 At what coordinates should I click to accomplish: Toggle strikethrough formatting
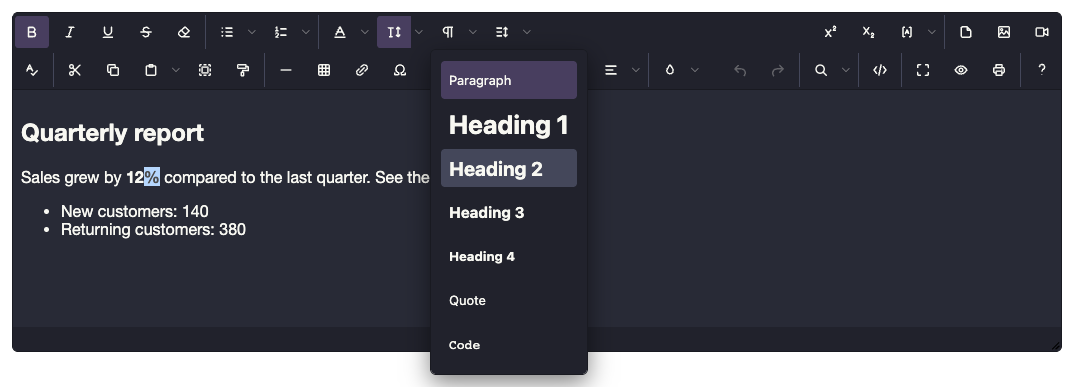pyautogui.click(x=145, y=32)
